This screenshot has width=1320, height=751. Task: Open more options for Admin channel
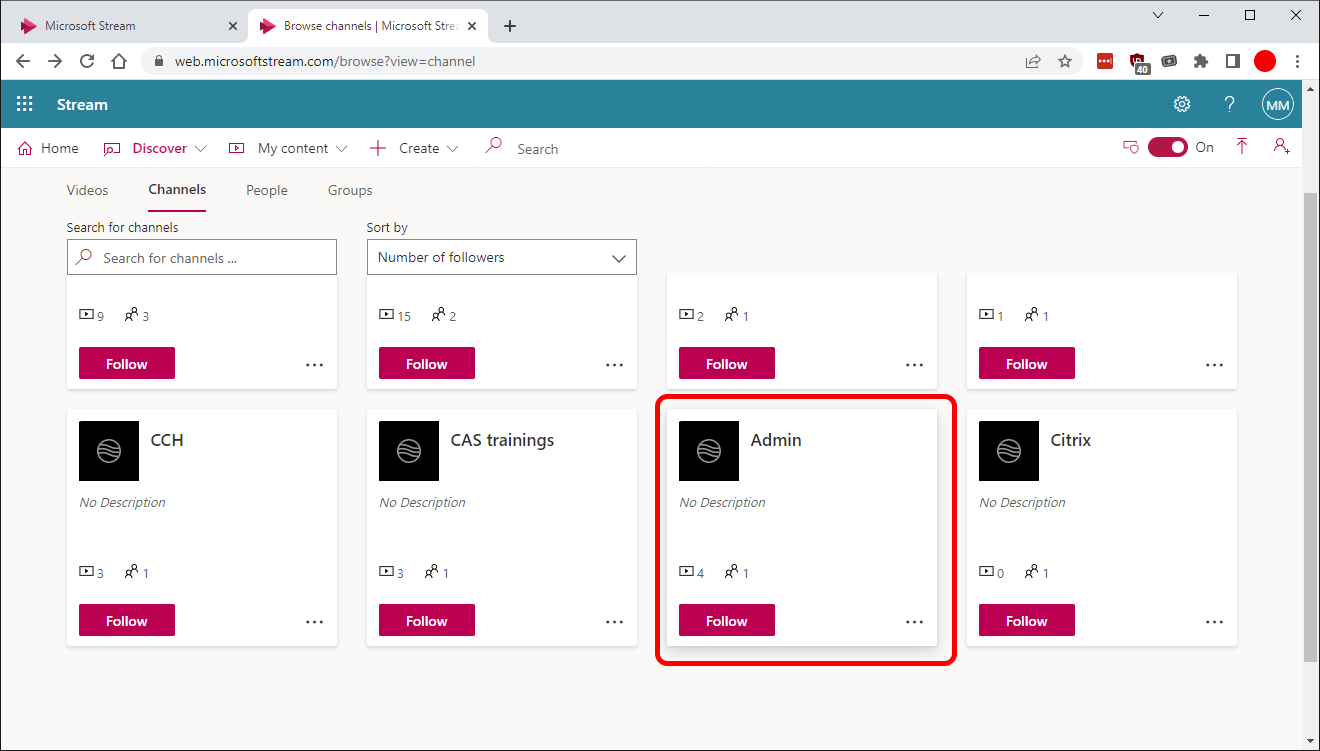915,621
